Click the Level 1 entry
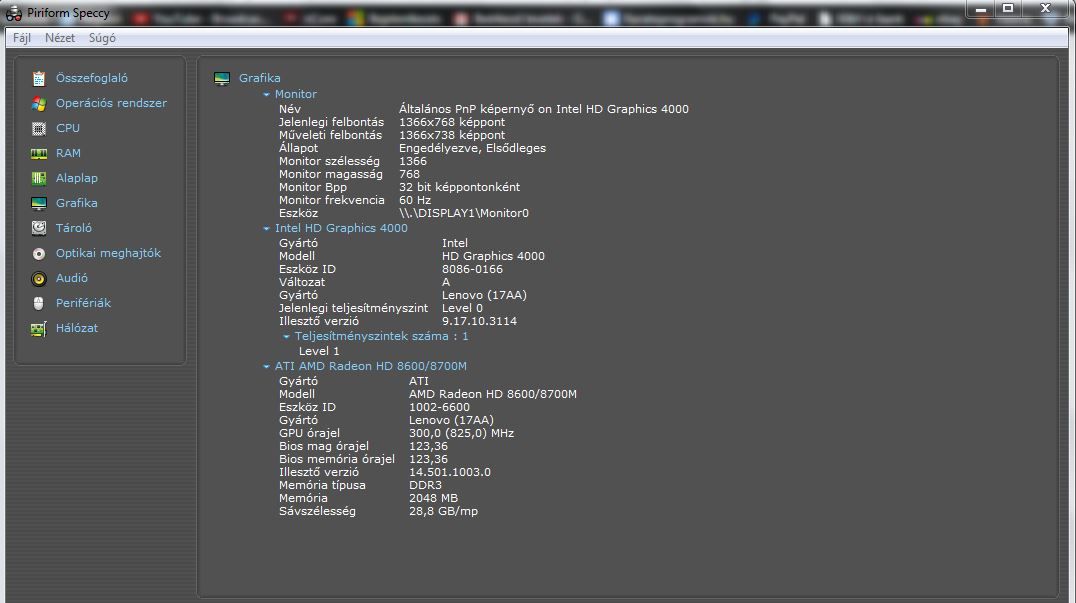Image resolution: width=1076 pixels, height=603 pixels. pyautogui.click(x=319, y=351)
